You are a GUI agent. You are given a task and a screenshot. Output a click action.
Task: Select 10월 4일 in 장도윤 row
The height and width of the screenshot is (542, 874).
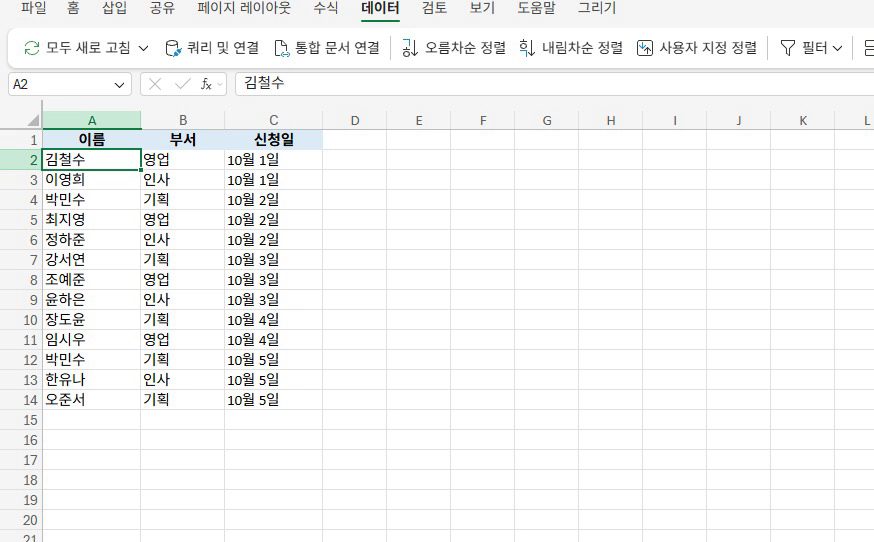(274, 320)
